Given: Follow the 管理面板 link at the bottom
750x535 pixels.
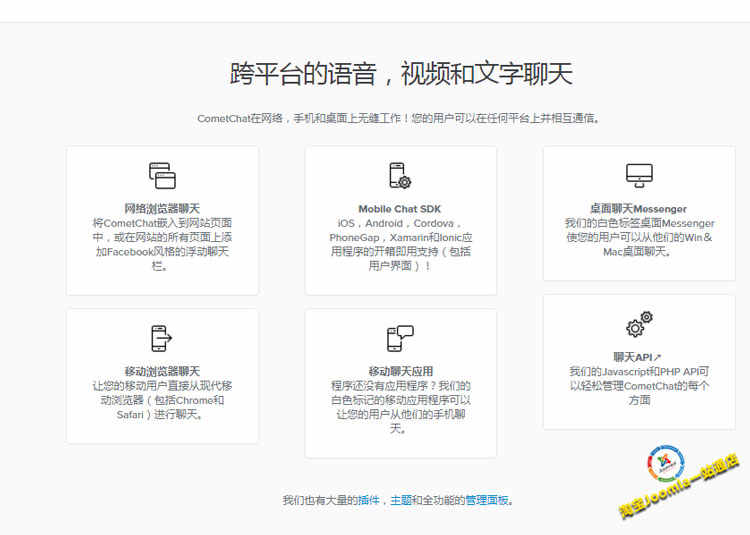Looking at the screenshot, I should [x=487, y=500].
